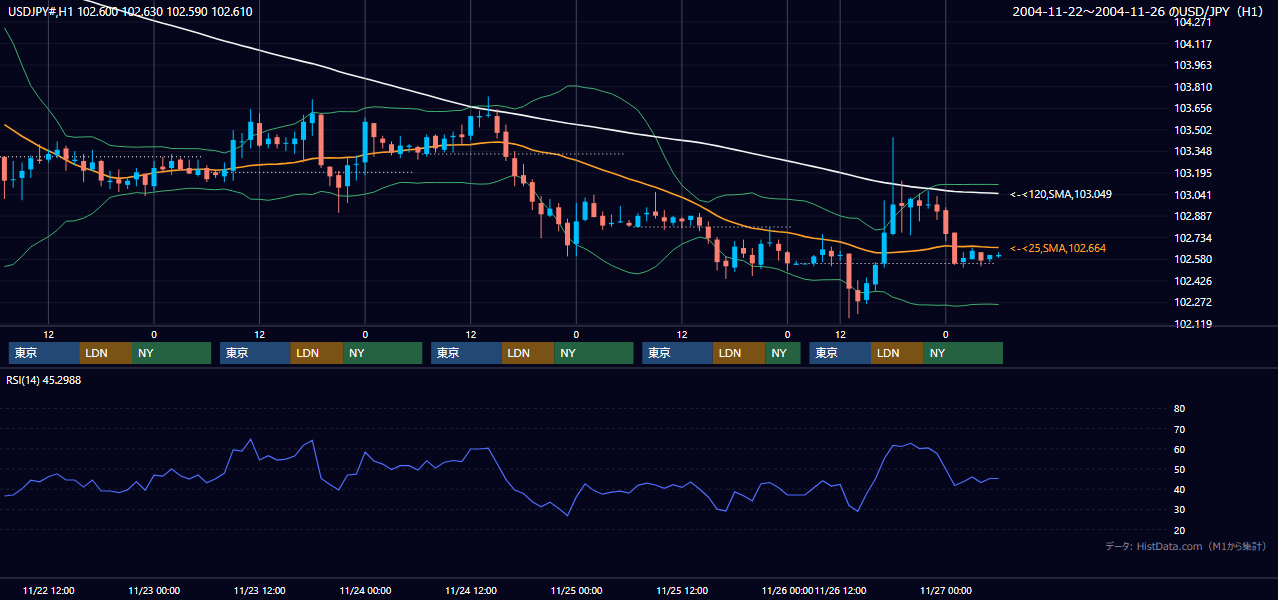
Task: Click the 120 SMA label reading 103.049
Action: 1061,194
